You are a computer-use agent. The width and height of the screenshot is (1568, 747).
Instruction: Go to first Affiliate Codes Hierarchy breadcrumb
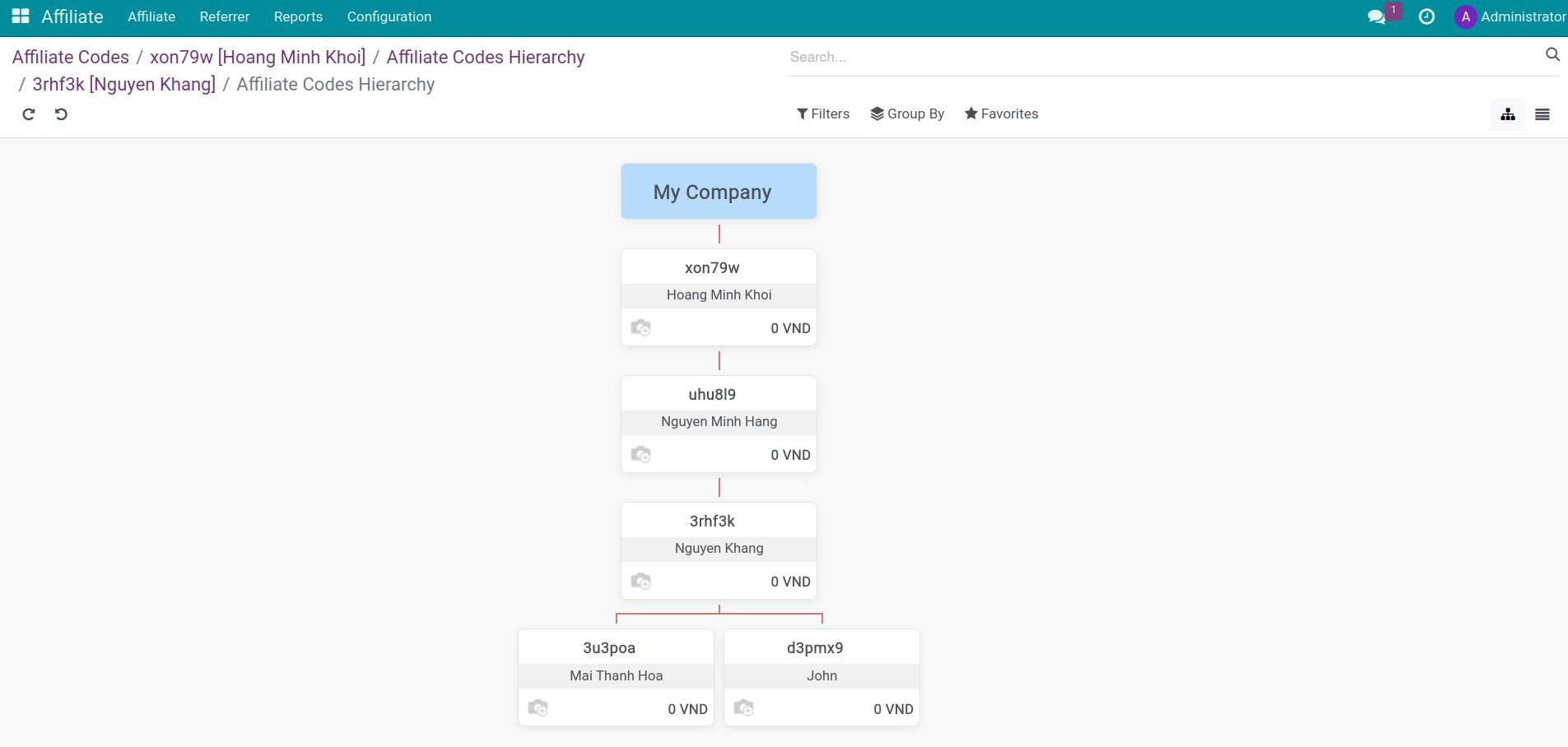point(486,57)
